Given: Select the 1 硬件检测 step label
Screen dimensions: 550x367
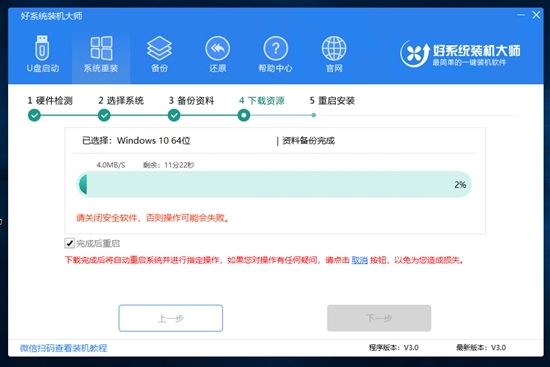Looking at the screenshot, I should pos(50,101).
